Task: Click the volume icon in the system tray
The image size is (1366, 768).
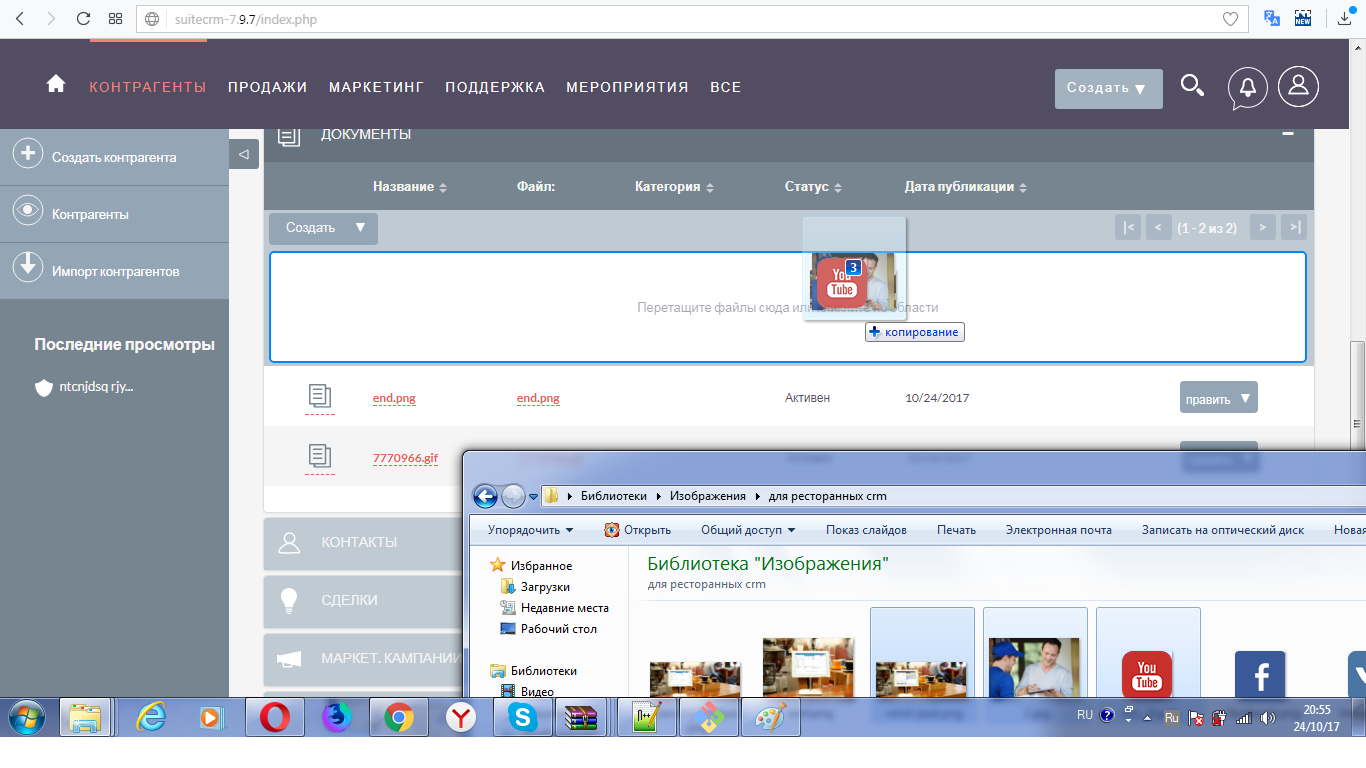Action: [x=1268, y=717]
